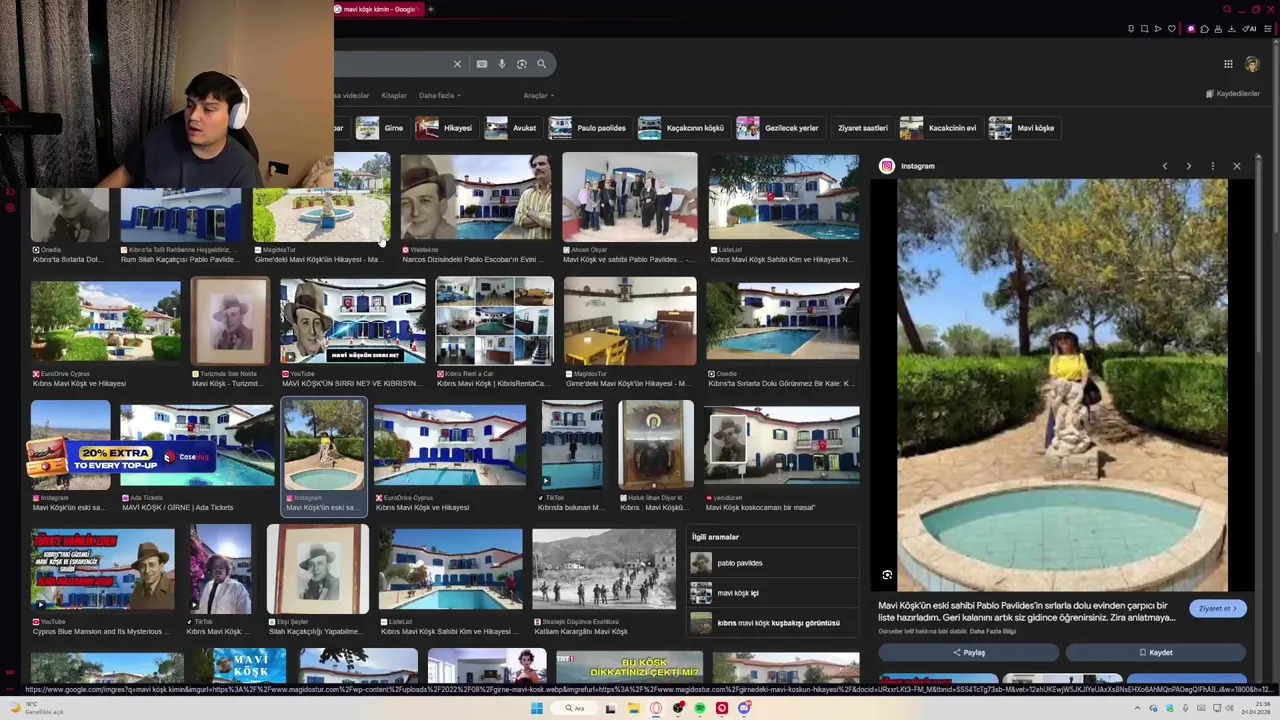Click taskbar search box Ara
This screenshot has height=720, width=1280.
[574, 708]
